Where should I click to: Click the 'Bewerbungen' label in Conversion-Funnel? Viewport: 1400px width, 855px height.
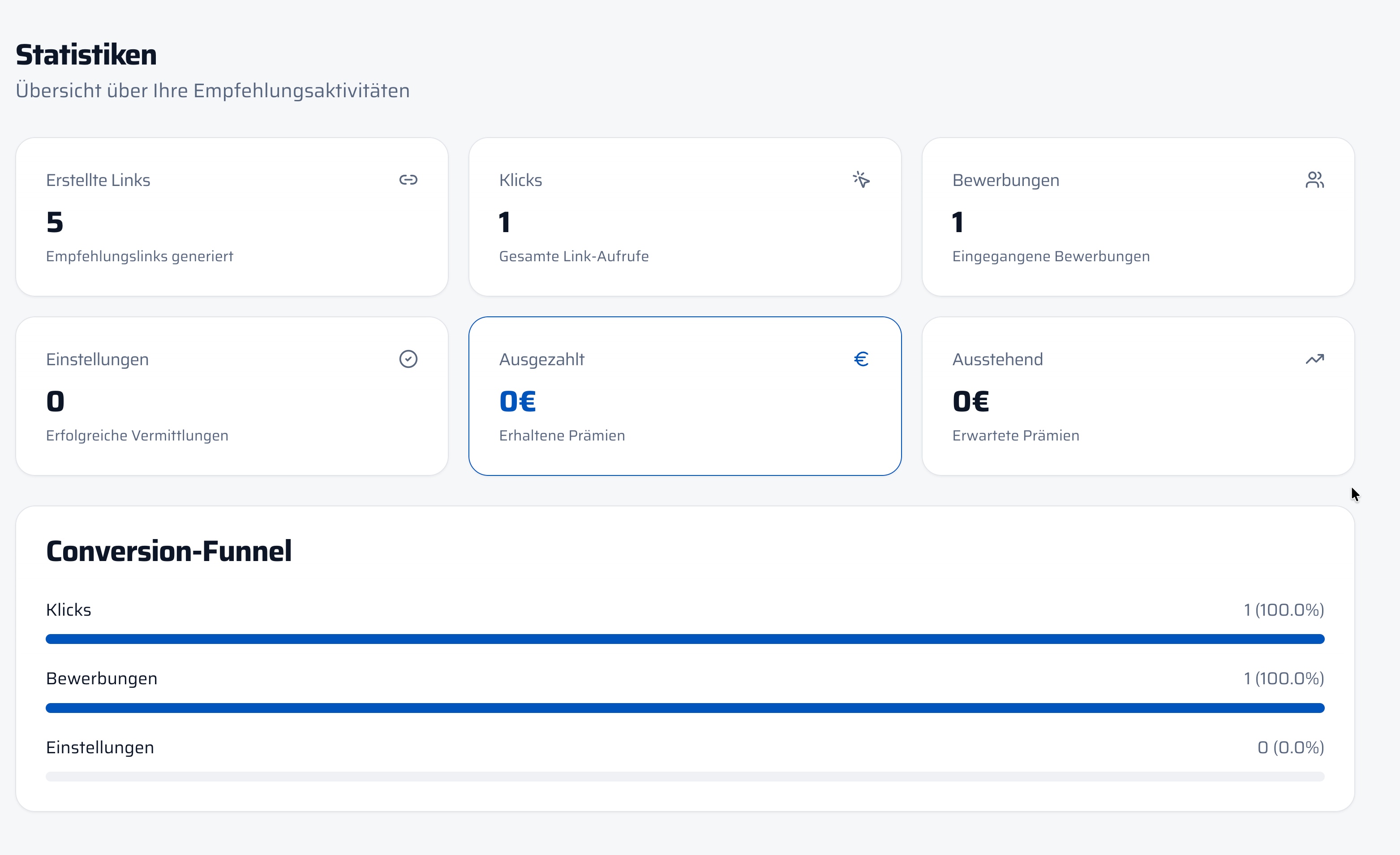click(102, 679)
